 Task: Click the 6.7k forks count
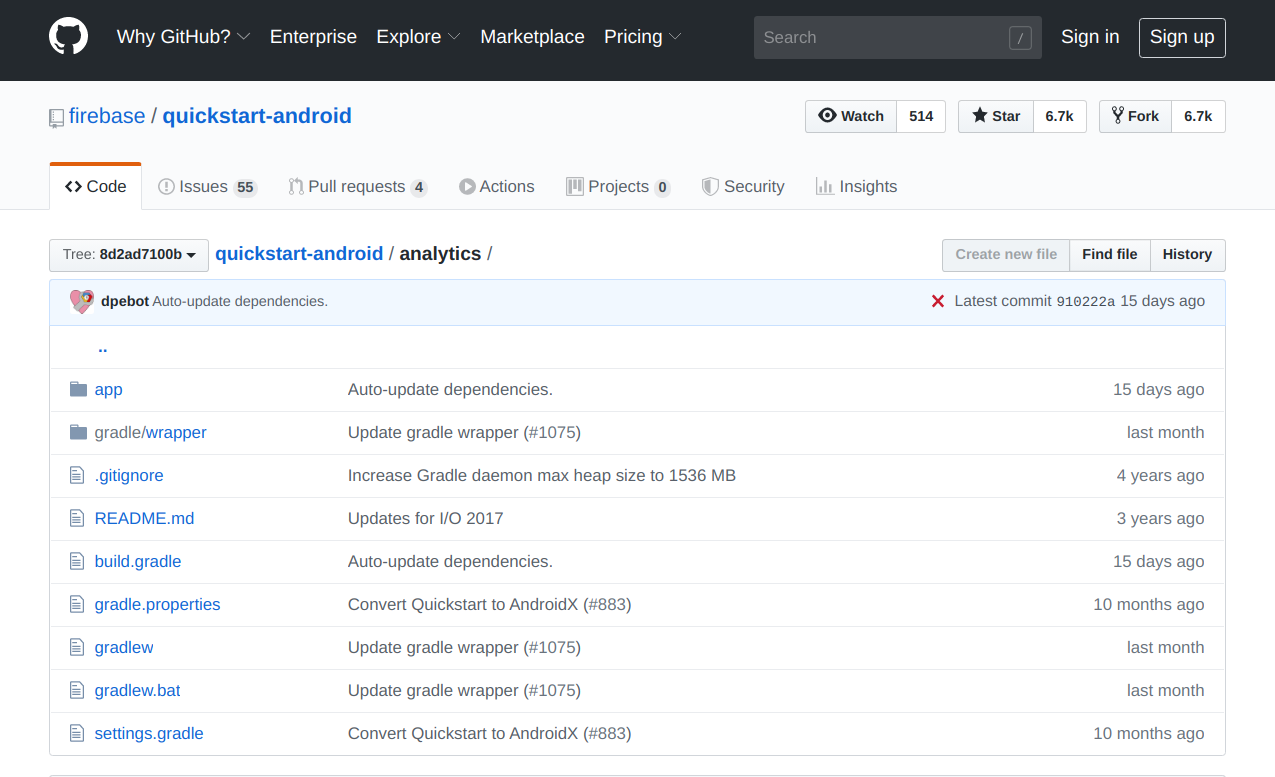click(1198, 116)
